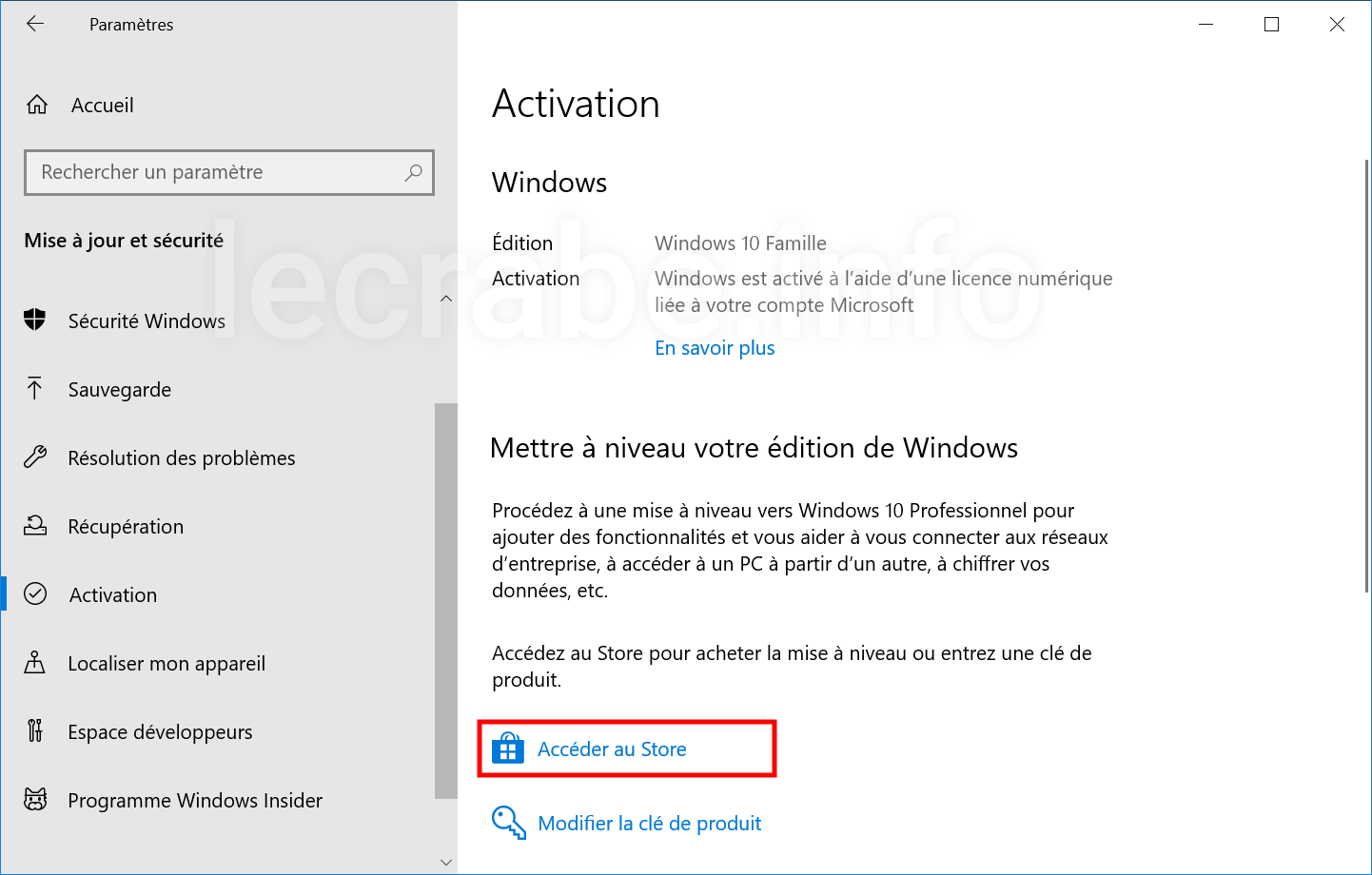This screenshot has width=1372, height=875.
Task: Click the Récupération icon
Action: tap(35, 525)
